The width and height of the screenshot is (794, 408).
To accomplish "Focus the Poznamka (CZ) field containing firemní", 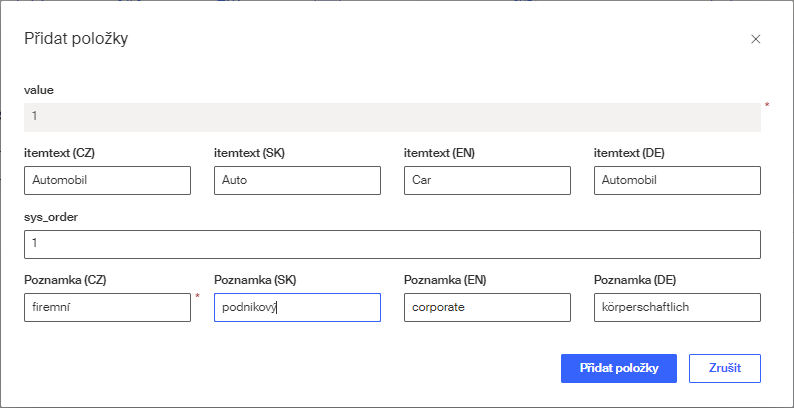I will tap(107, 307).
